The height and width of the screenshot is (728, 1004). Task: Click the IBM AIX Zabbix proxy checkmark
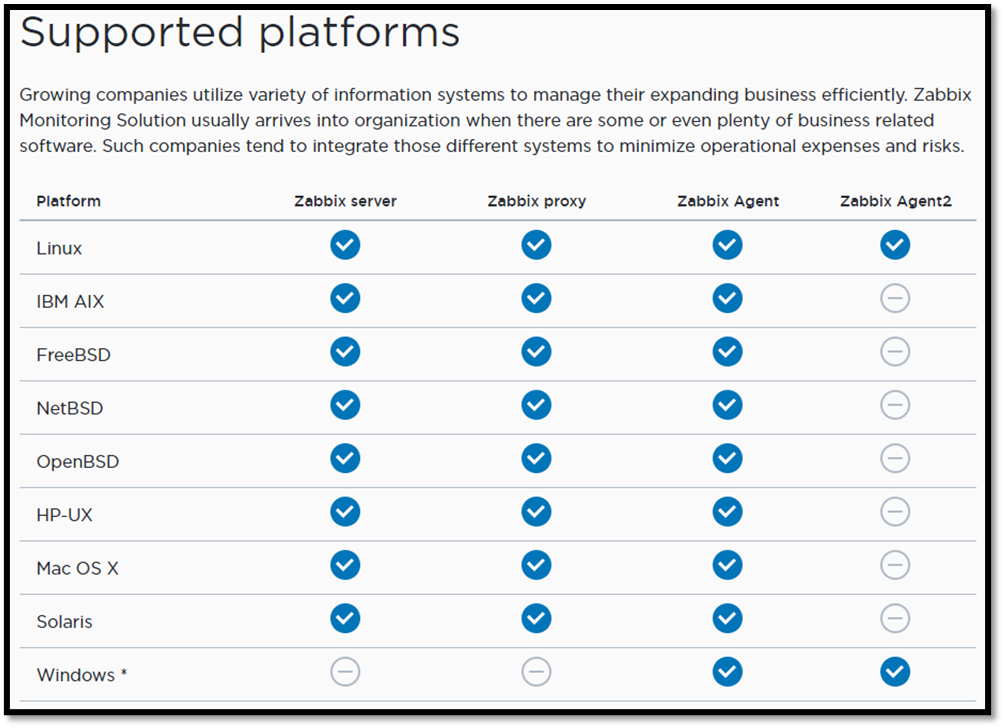(x=536, y=298)
